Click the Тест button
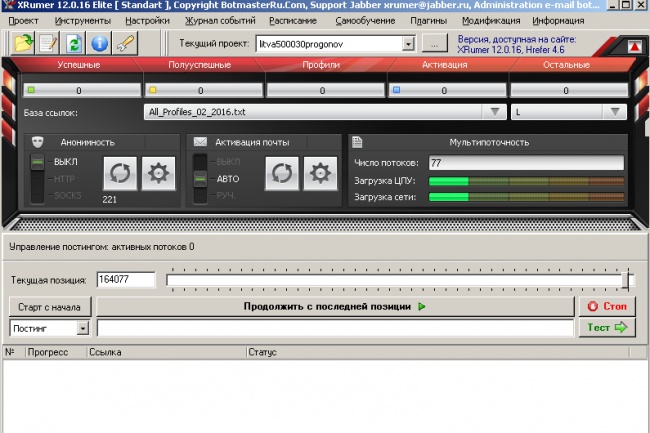Screen dimensions: 650x433 (x=607, y=327)
